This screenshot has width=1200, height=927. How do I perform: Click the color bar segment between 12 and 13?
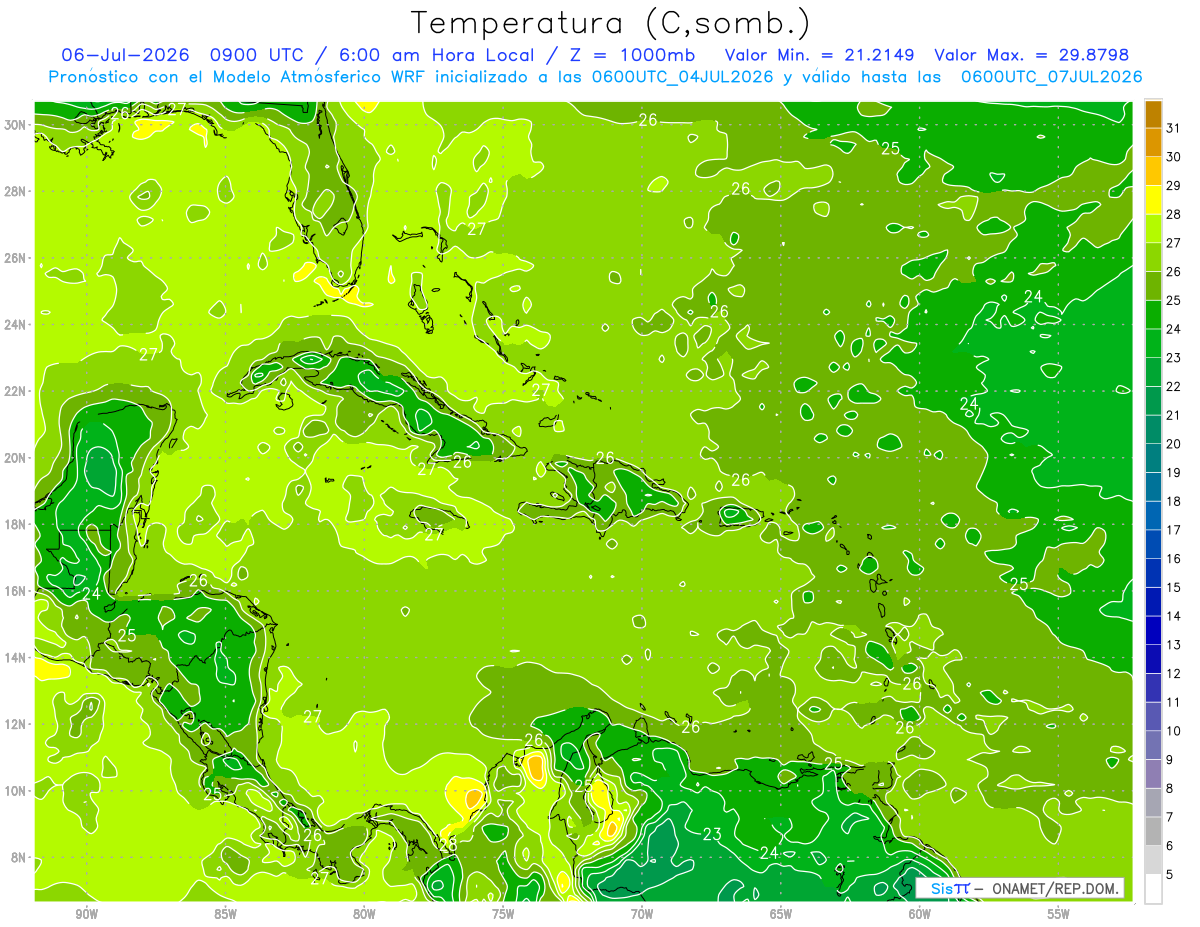point(1153,659)
